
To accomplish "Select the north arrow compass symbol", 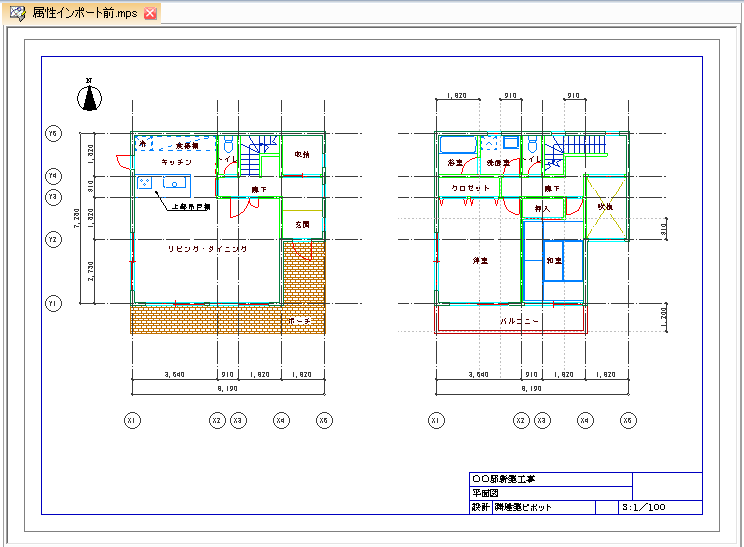I will 89,95.
